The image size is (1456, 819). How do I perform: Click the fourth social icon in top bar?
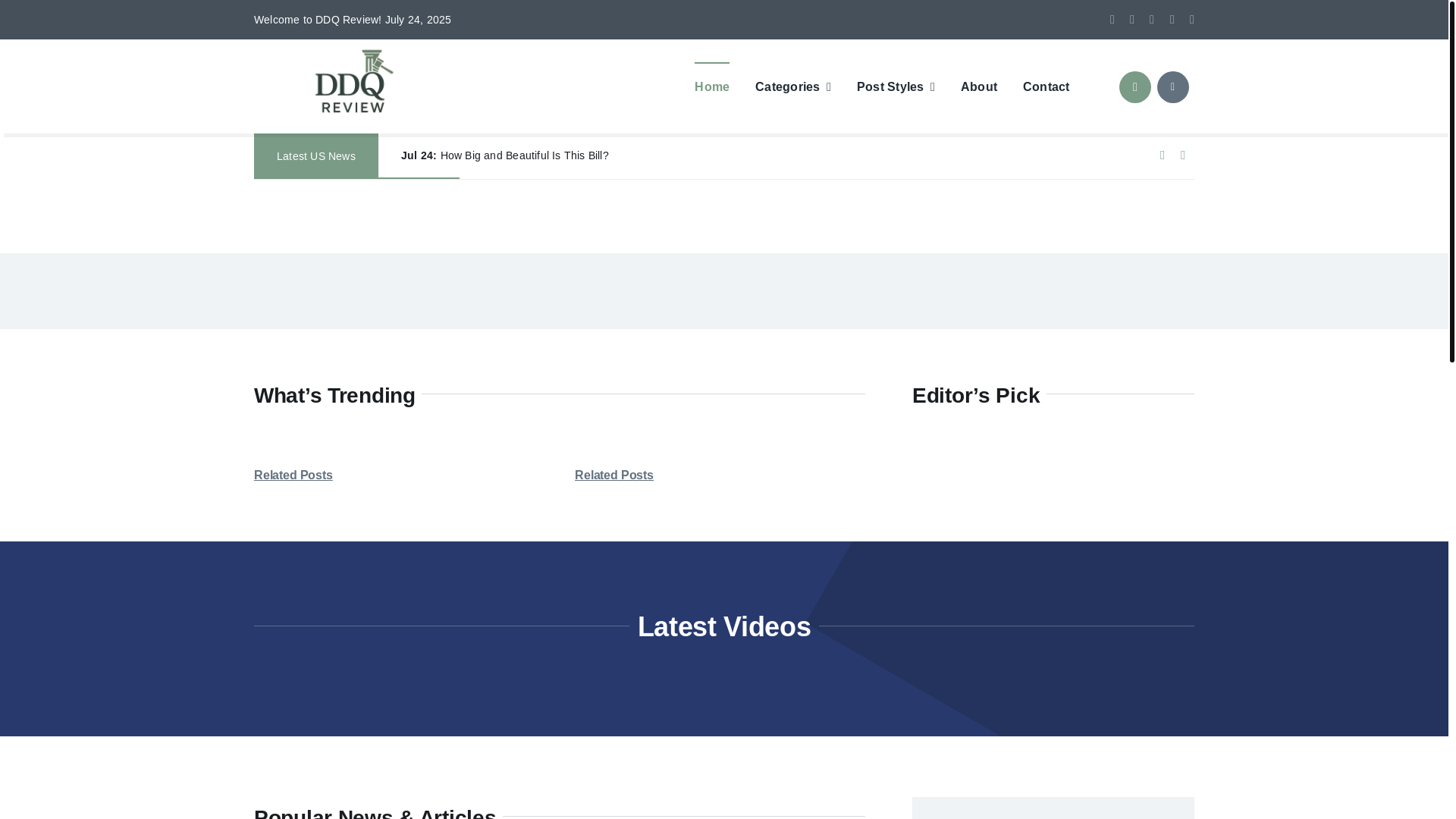click(x=1172, y=20)
